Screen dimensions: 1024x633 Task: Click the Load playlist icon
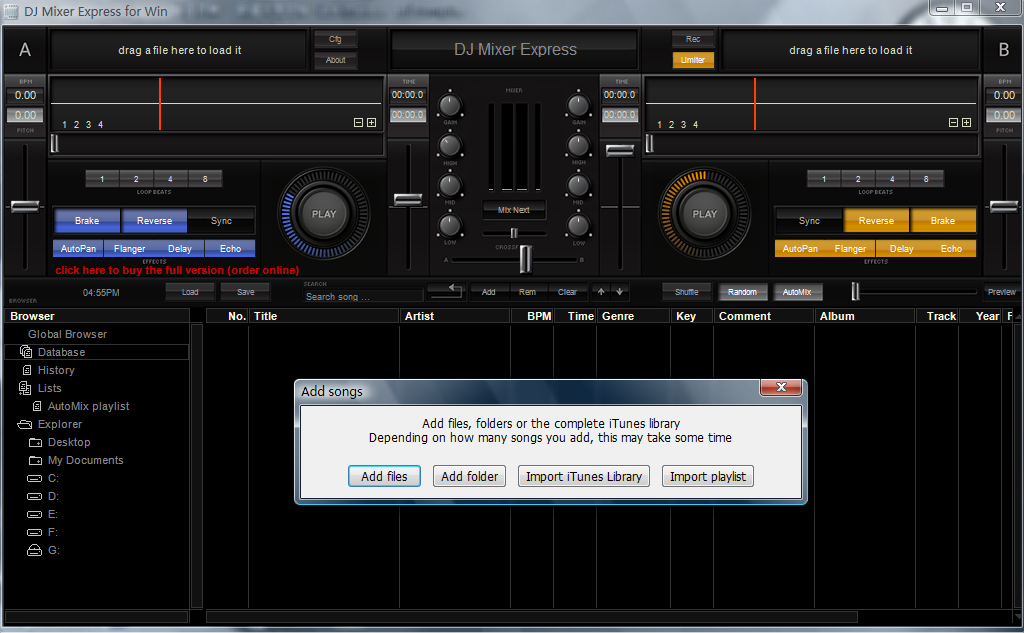point(190,291)
